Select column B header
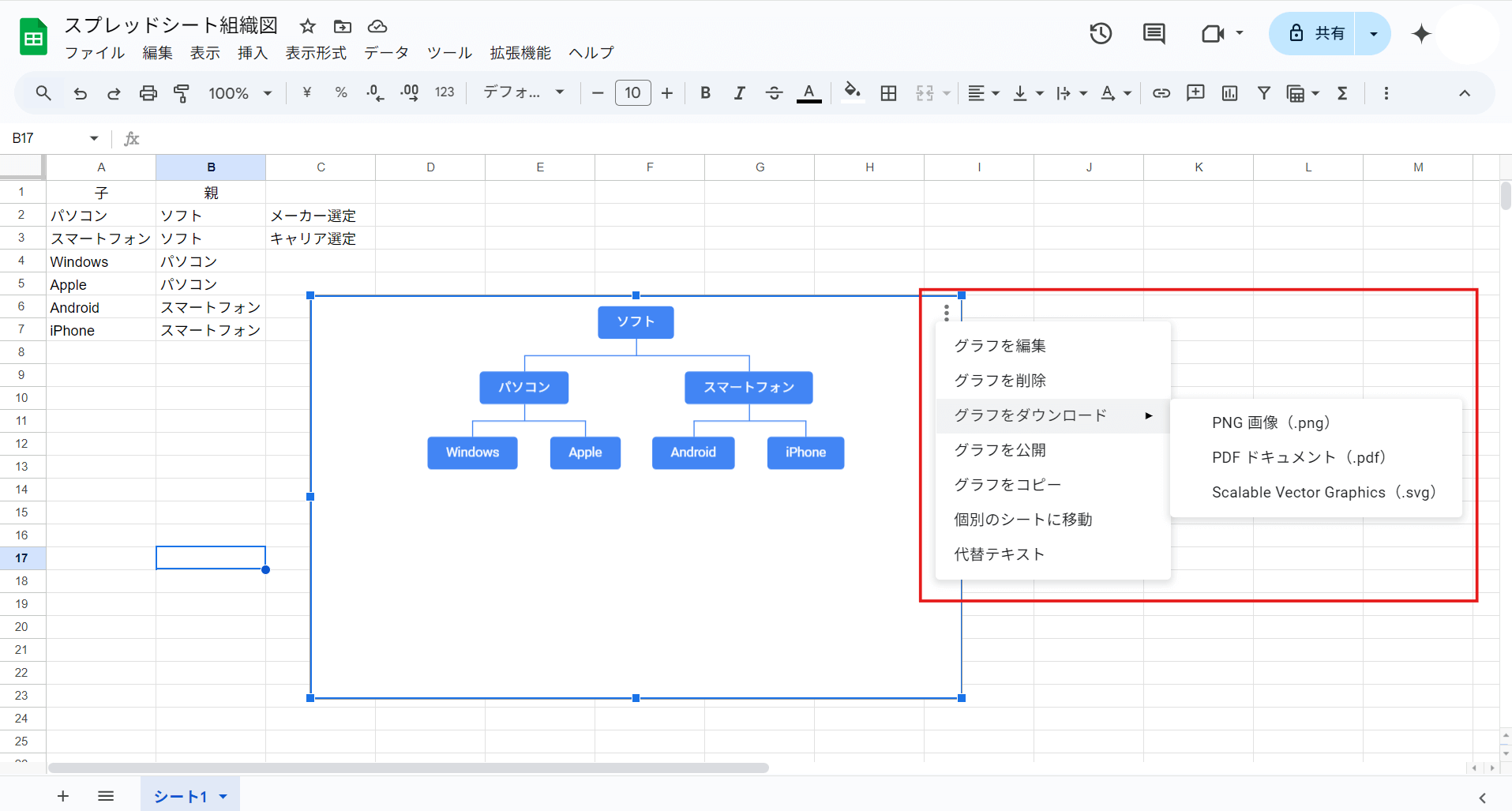This screenshot has height=811, width=1512. coord(211,167)
